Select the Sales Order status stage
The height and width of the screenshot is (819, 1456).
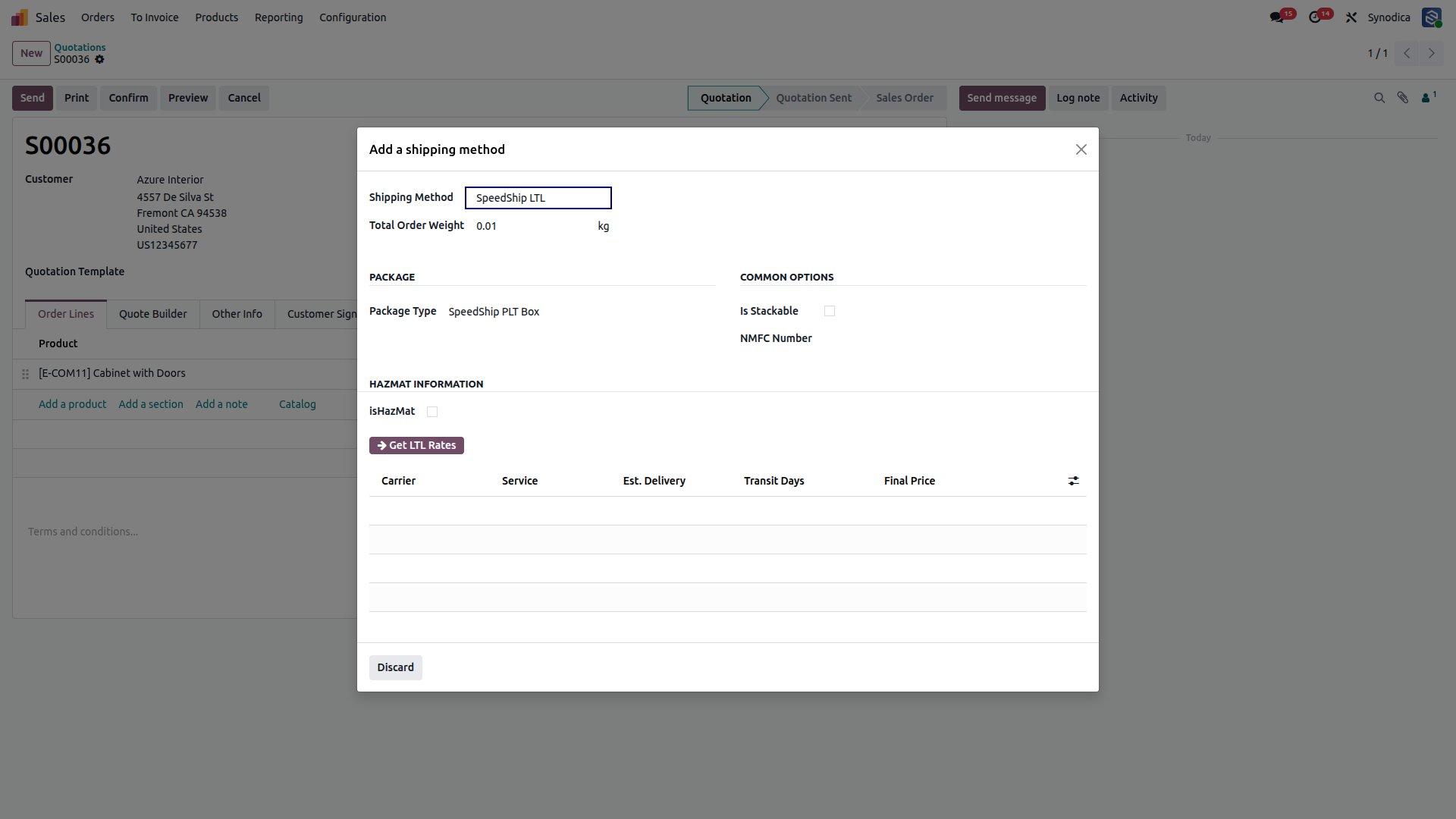click(x=905, y=98)
